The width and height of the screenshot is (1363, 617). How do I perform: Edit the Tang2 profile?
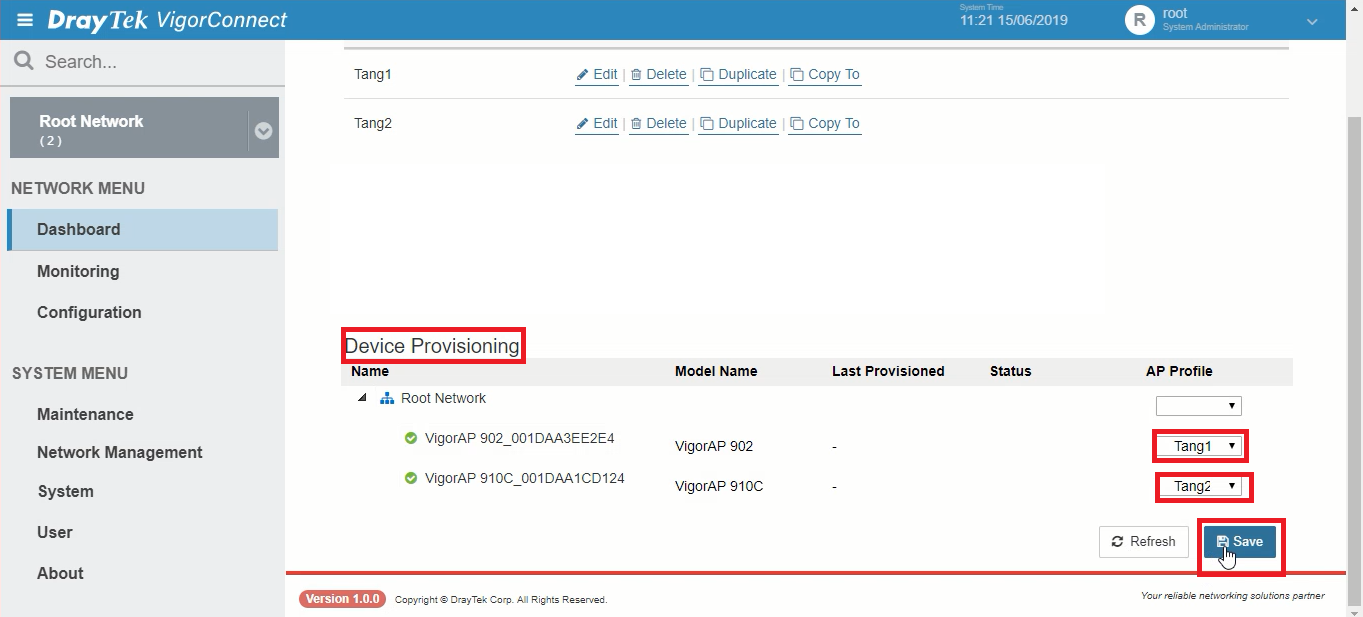597,124
